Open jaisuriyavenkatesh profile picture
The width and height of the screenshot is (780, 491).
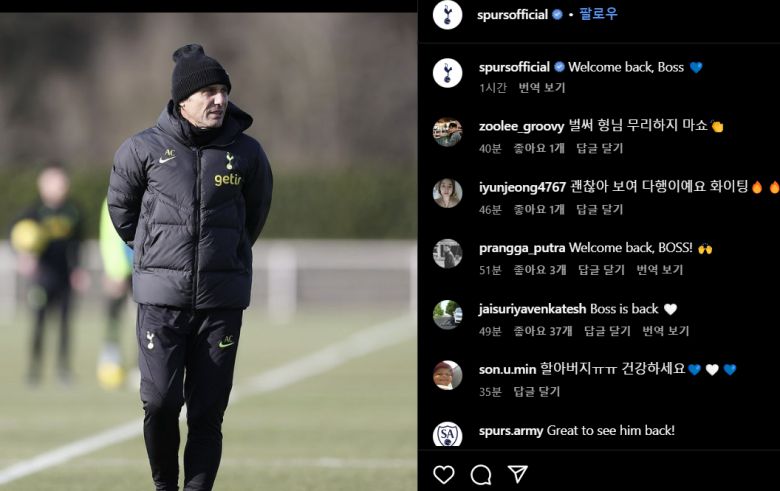(447, 314)
